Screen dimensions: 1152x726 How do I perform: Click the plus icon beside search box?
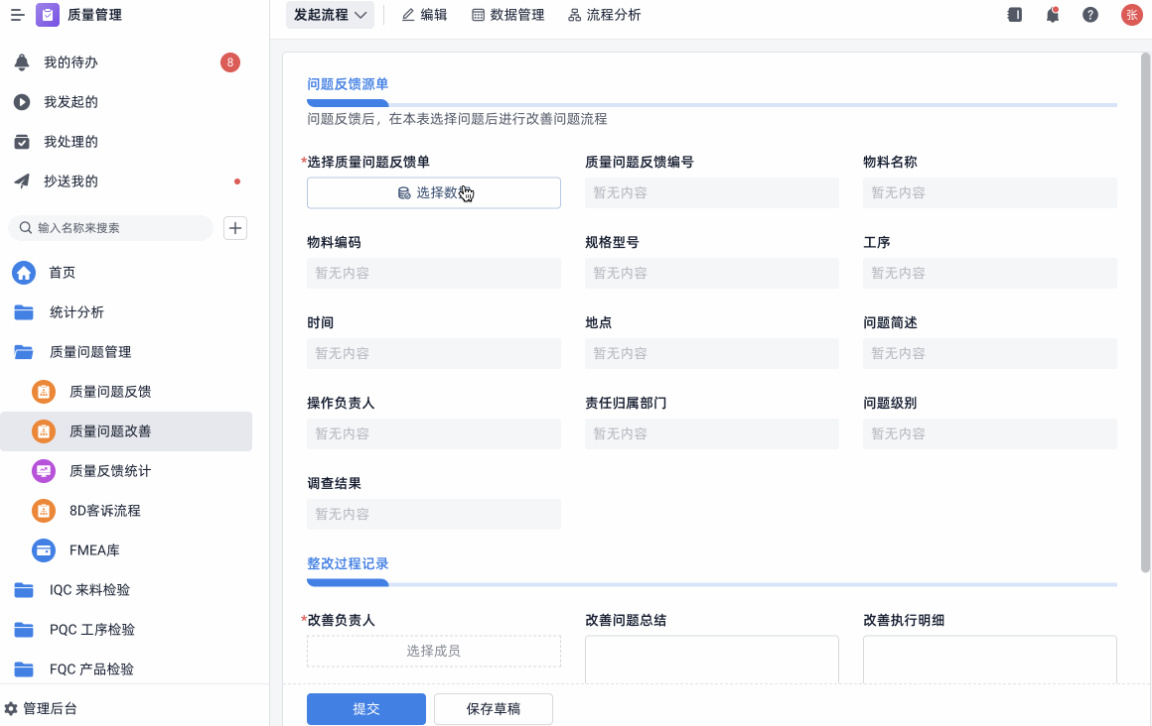235,228
